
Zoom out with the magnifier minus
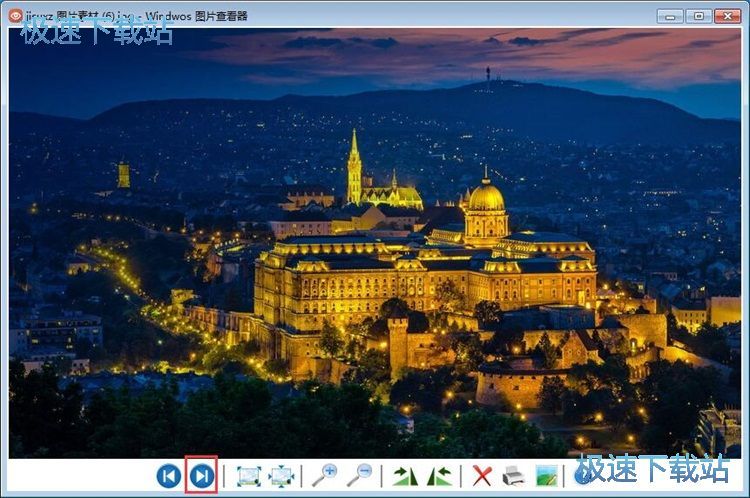pyautogui.click(x=360, y=476)
